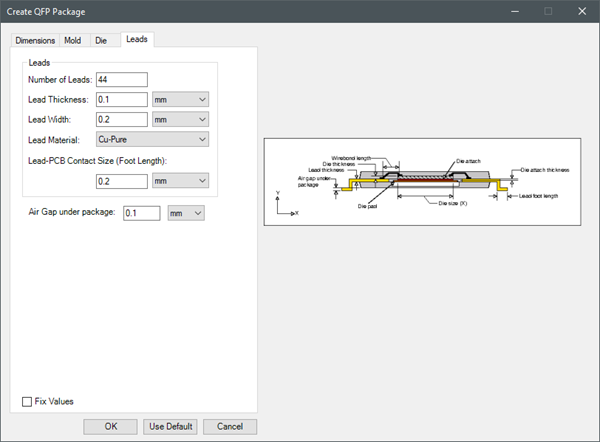Enable the Fix Values checkbox
This screenshot has height=442, width=600.
click(28, 402)
